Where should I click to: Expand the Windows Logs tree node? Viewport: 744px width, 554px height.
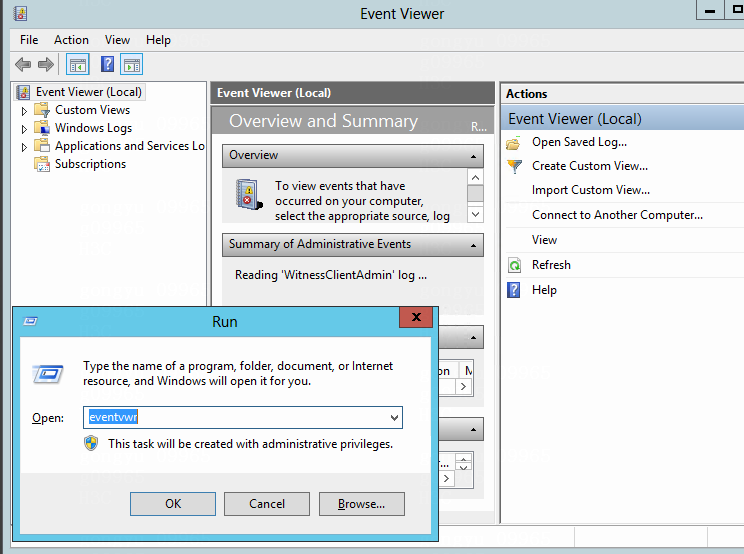click(24, 129)
